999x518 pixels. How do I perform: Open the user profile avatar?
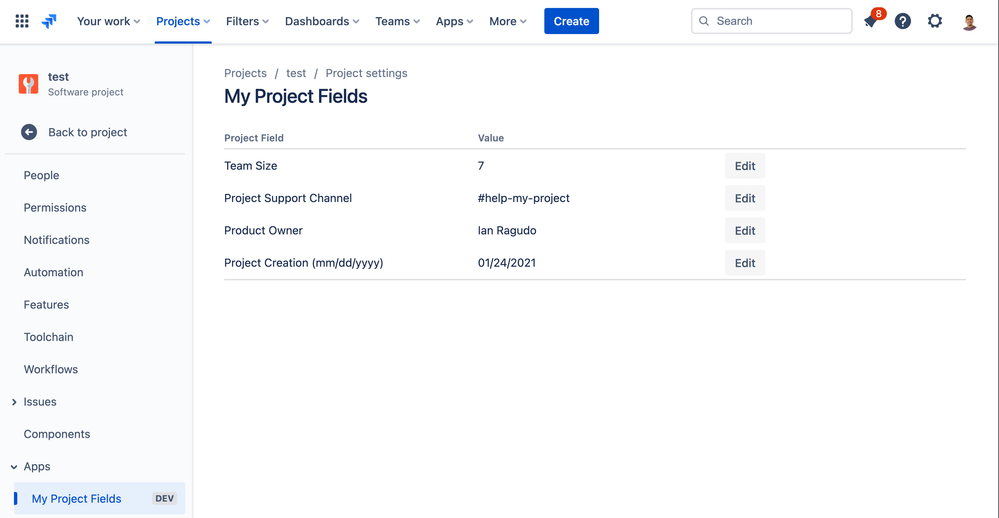tap(969, 21)
